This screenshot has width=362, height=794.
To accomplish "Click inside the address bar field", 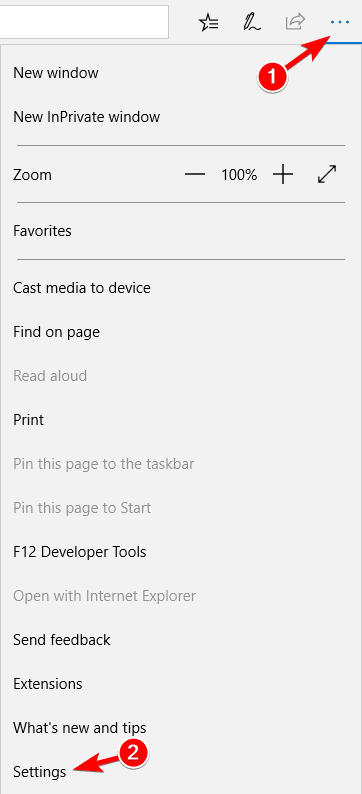I will [84, 22].
